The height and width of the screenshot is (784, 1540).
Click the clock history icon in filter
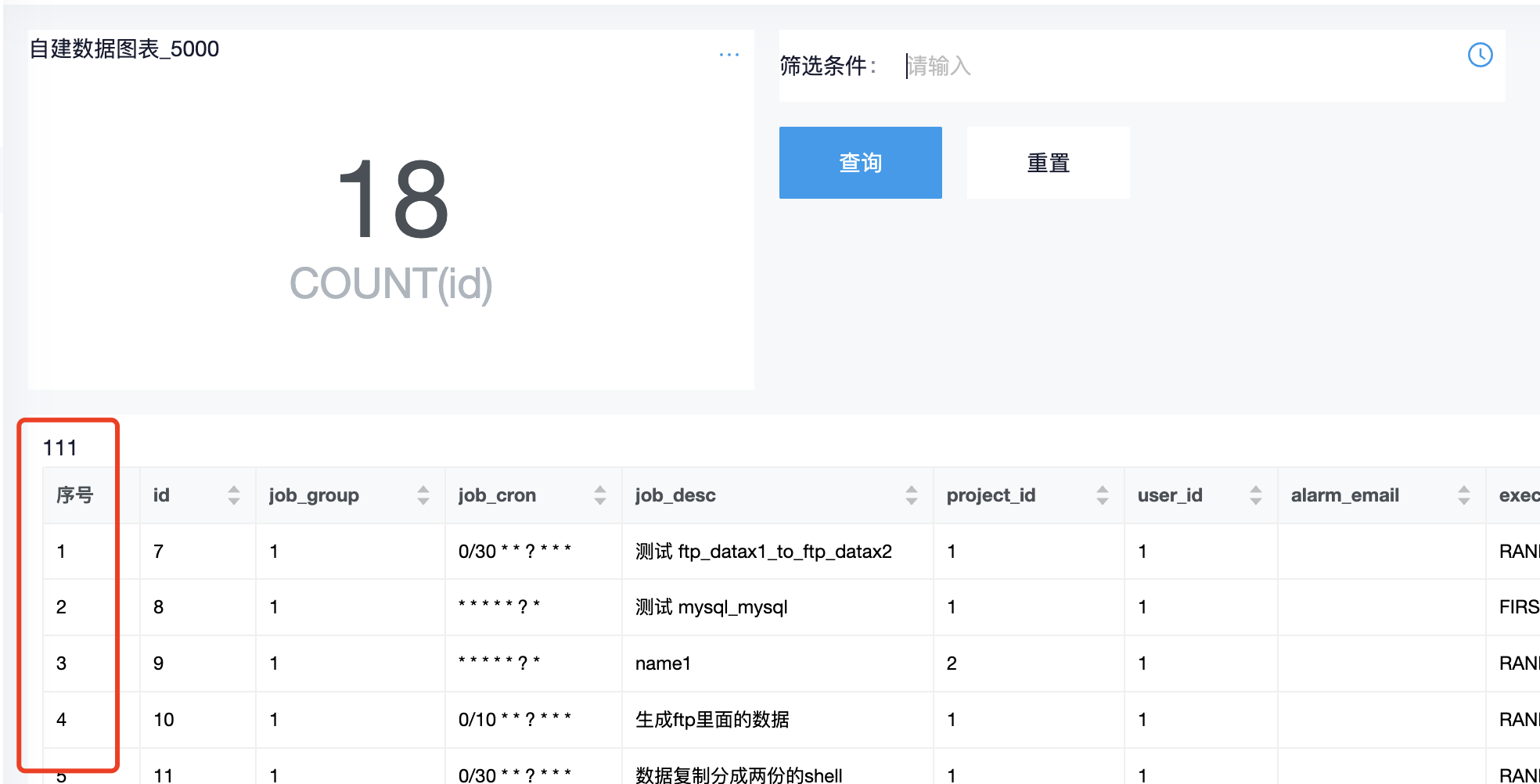[x=1480, y=55]
